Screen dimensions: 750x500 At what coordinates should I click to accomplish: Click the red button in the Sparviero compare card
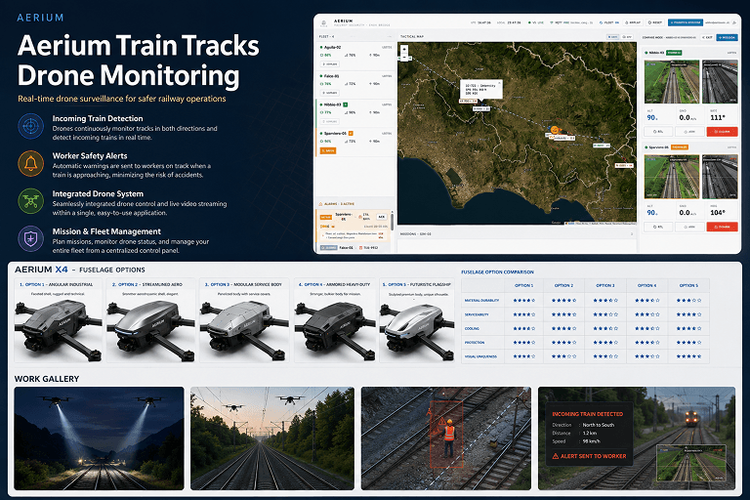(x=722, y=226)
